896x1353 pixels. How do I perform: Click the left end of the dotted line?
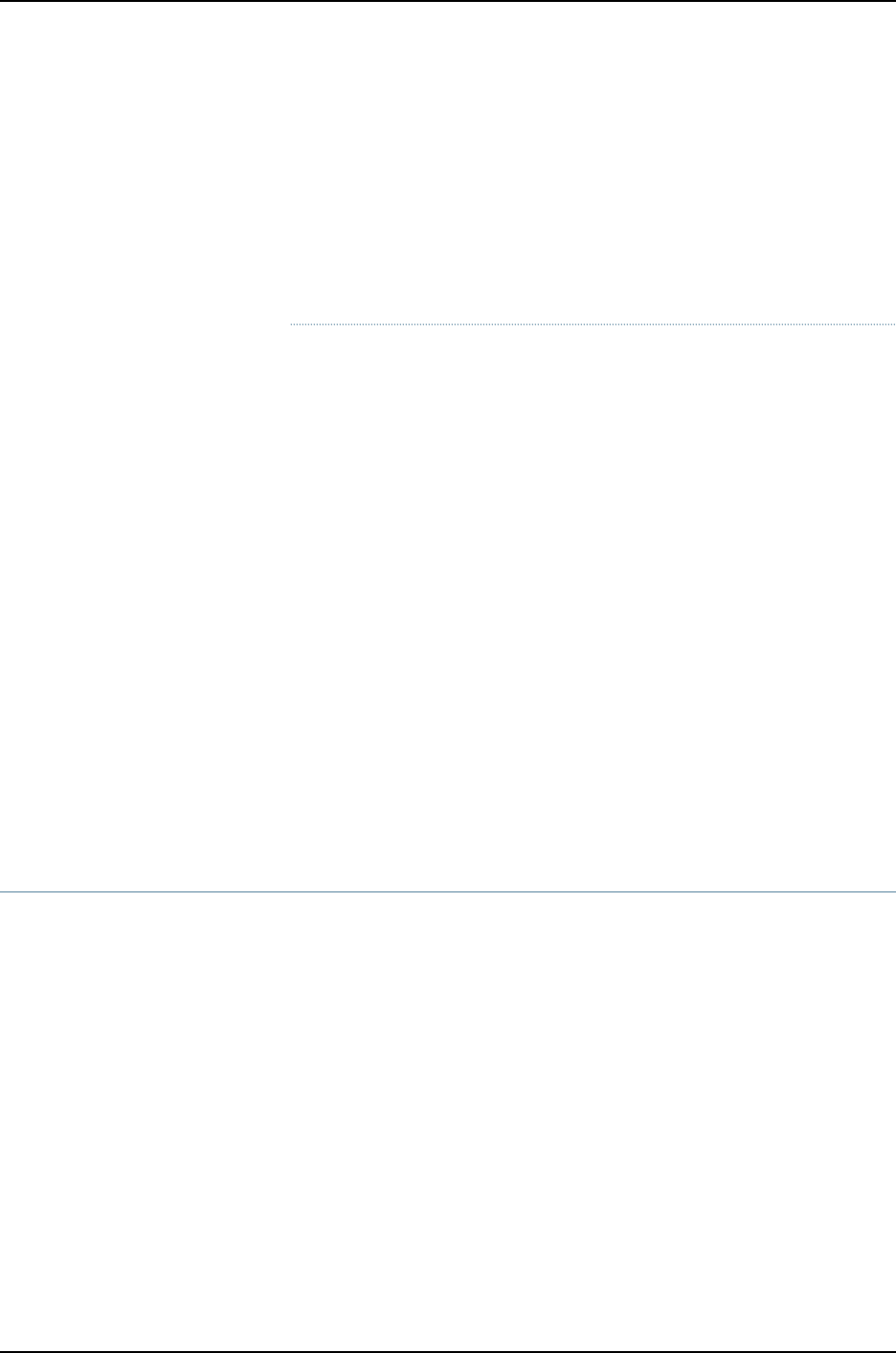click(291, 326)
